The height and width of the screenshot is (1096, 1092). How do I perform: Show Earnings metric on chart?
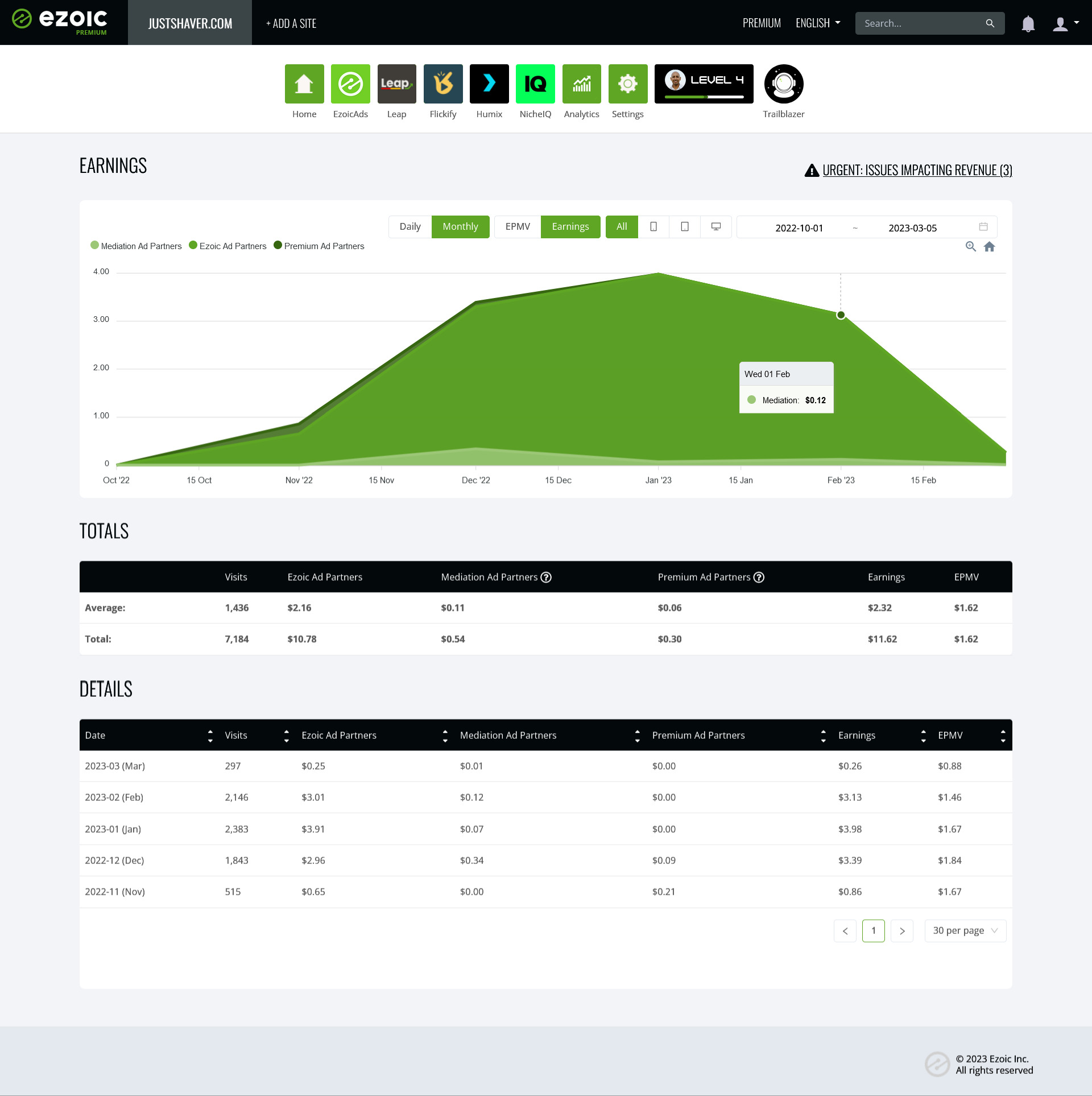(x=570, y=227)
